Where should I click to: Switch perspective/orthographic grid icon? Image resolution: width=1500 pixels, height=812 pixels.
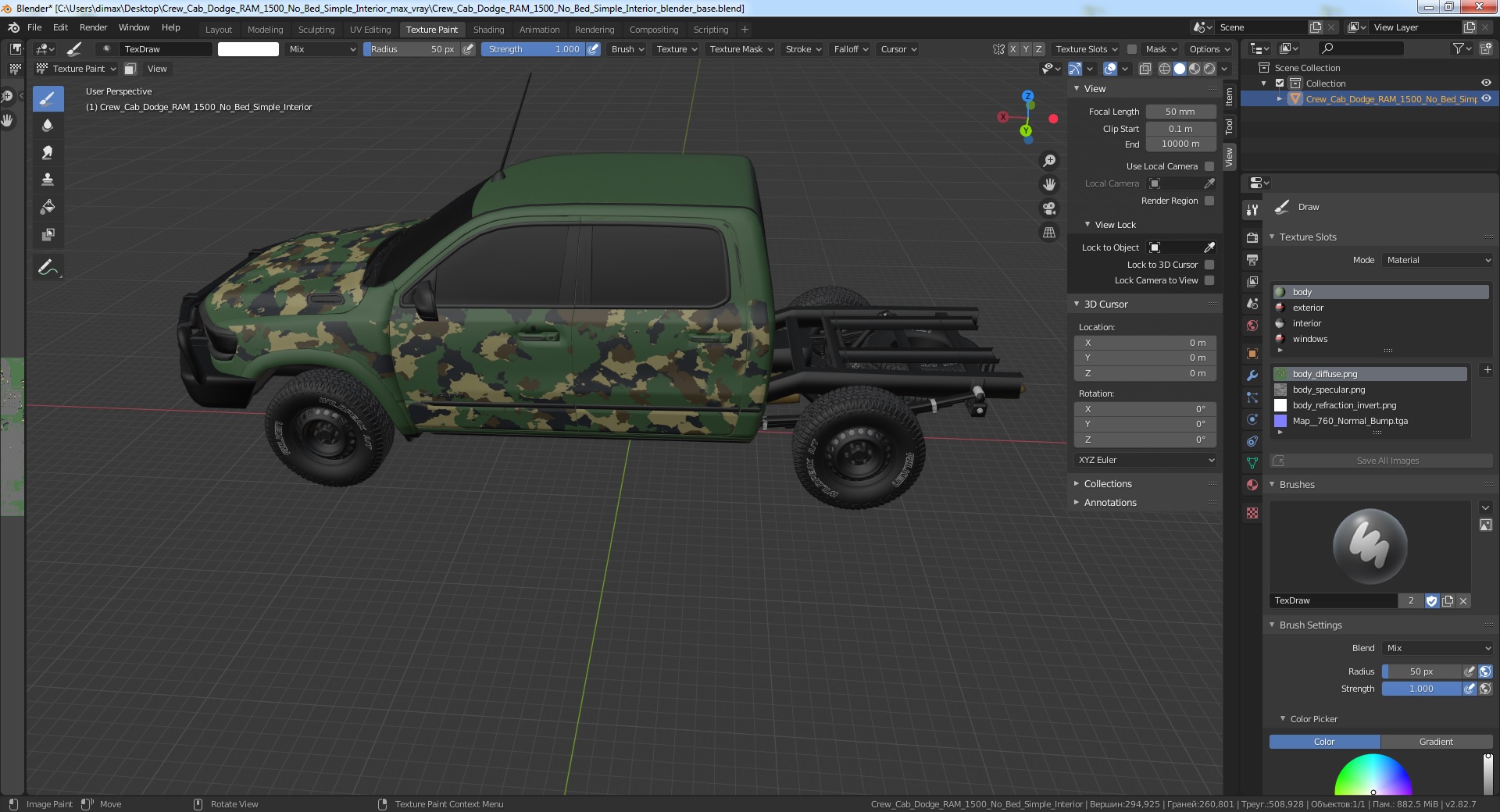pos(1049,233)
